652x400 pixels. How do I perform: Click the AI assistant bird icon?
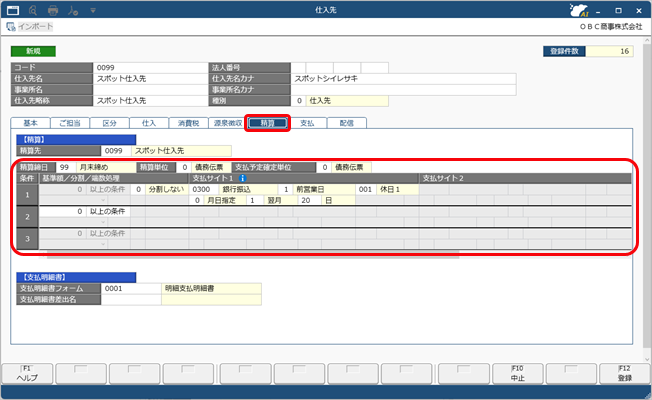click(x=579, y=10)
